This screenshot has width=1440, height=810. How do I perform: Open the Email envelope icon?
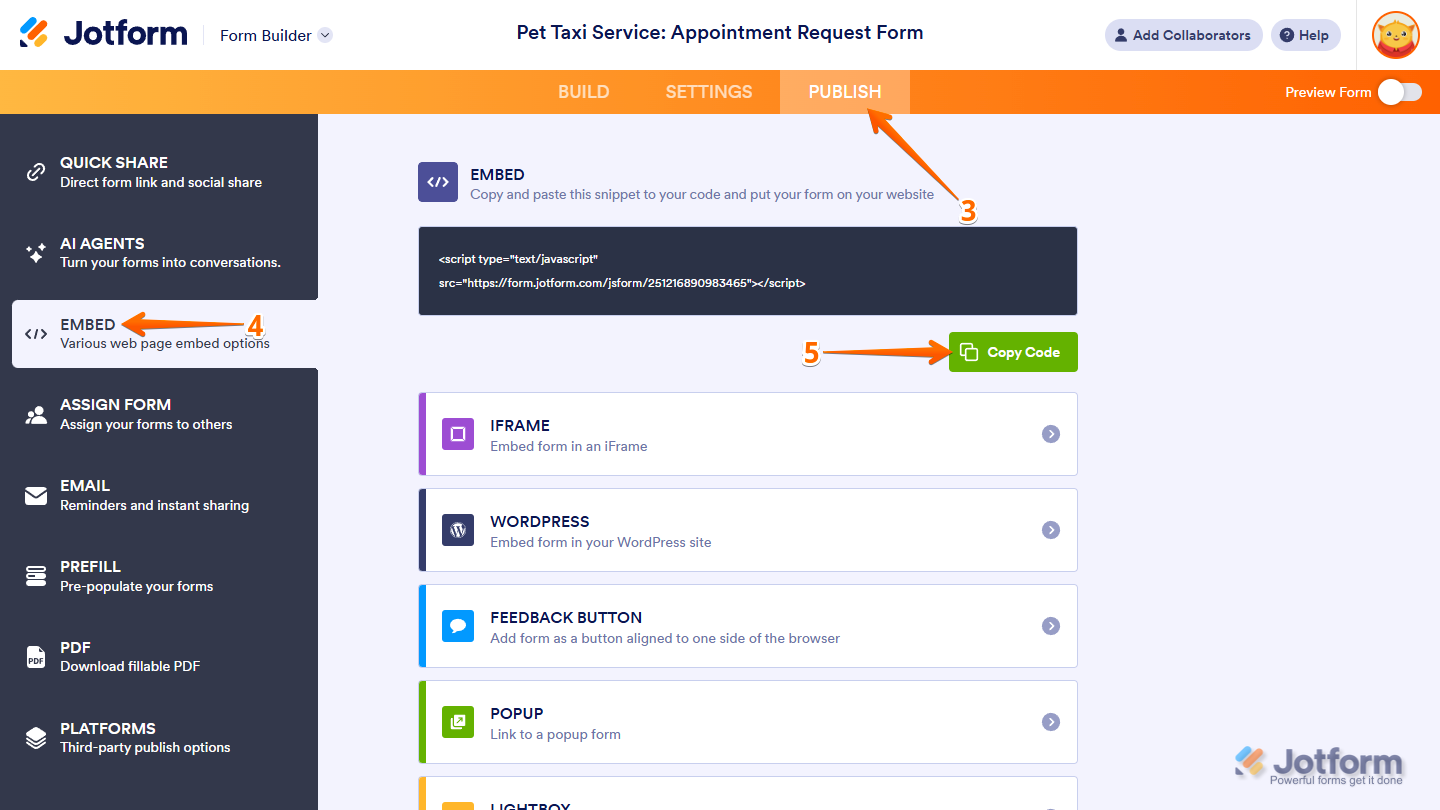pos(36,495)
